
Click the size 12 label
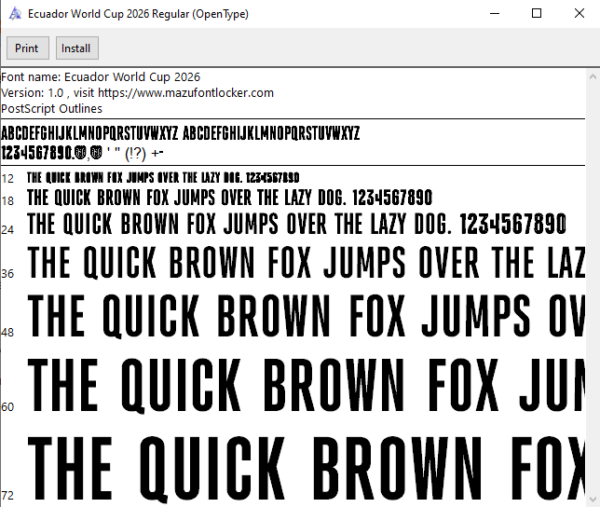pos(7,179)
